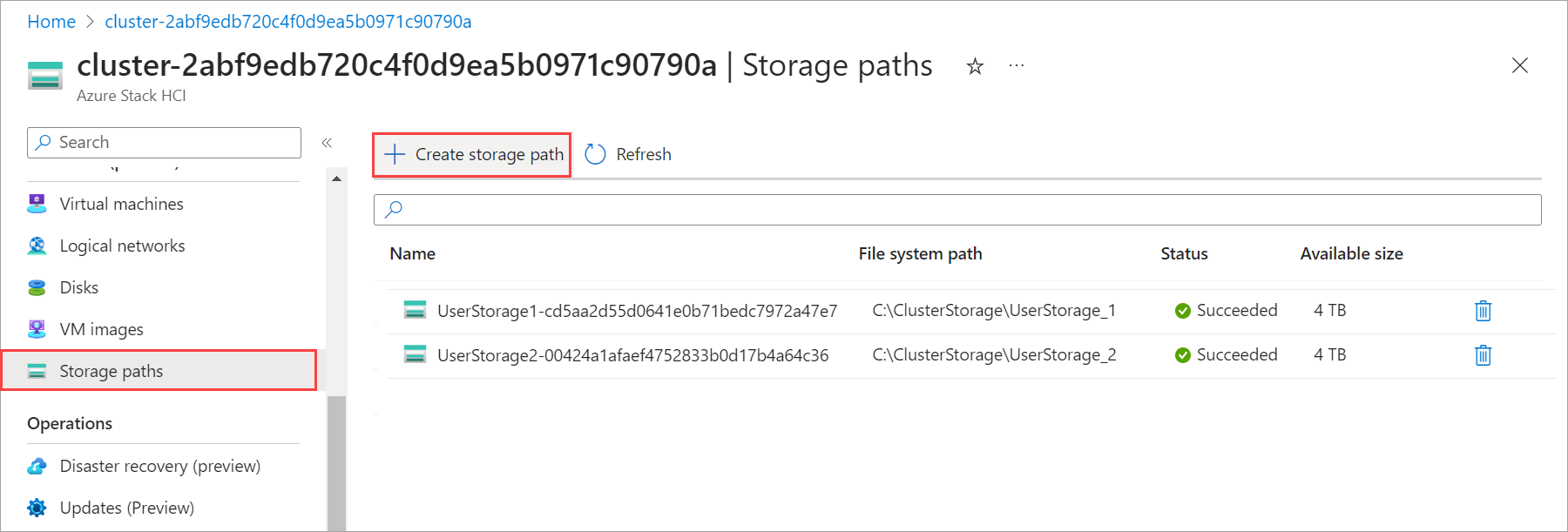Click the Updates gear icon
The height and width of the screenshot is (532, 1568).
[37, 508]
